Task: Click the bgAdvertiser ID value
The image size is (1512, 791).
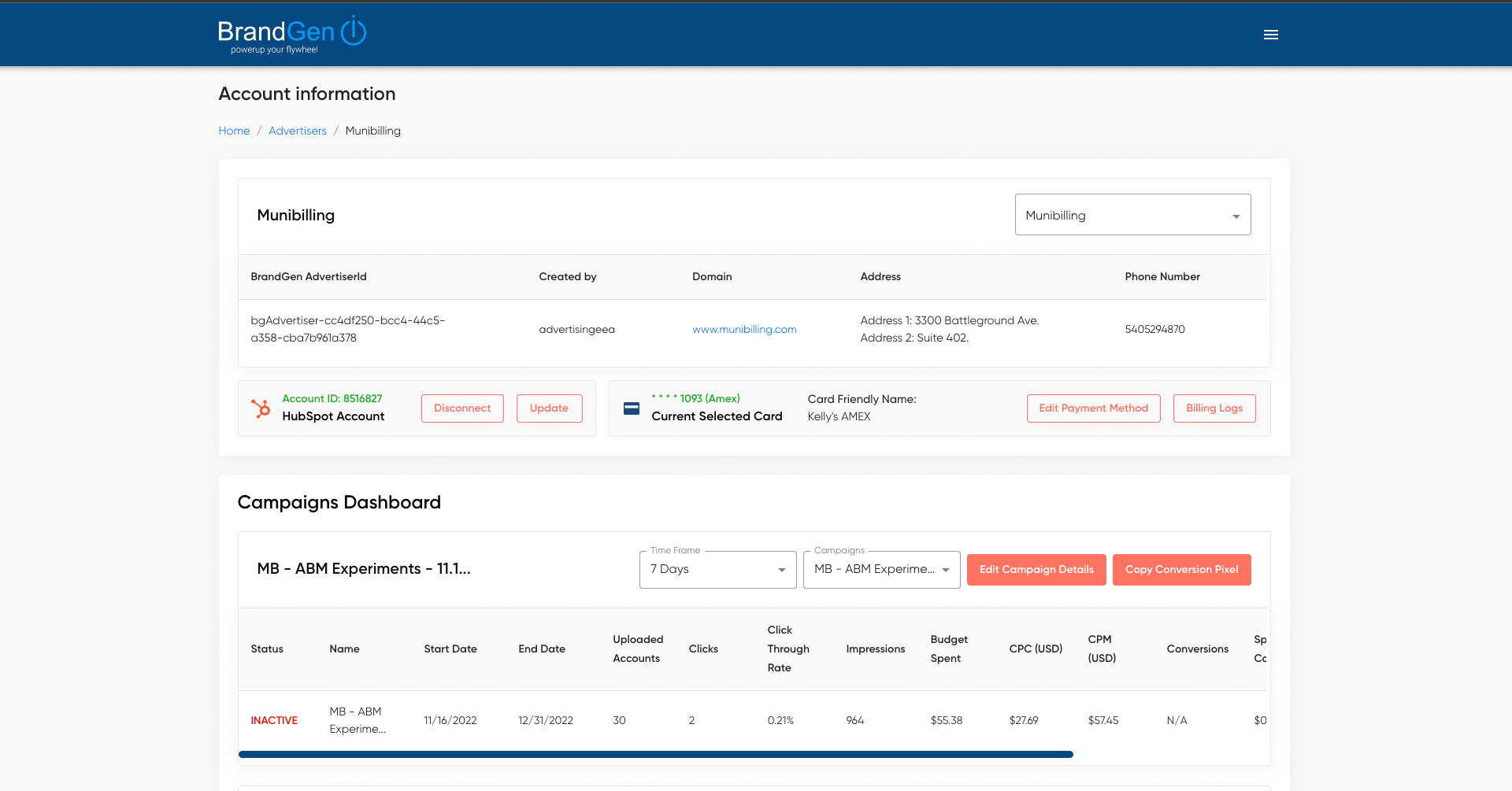Action: (x=348, y=329)
